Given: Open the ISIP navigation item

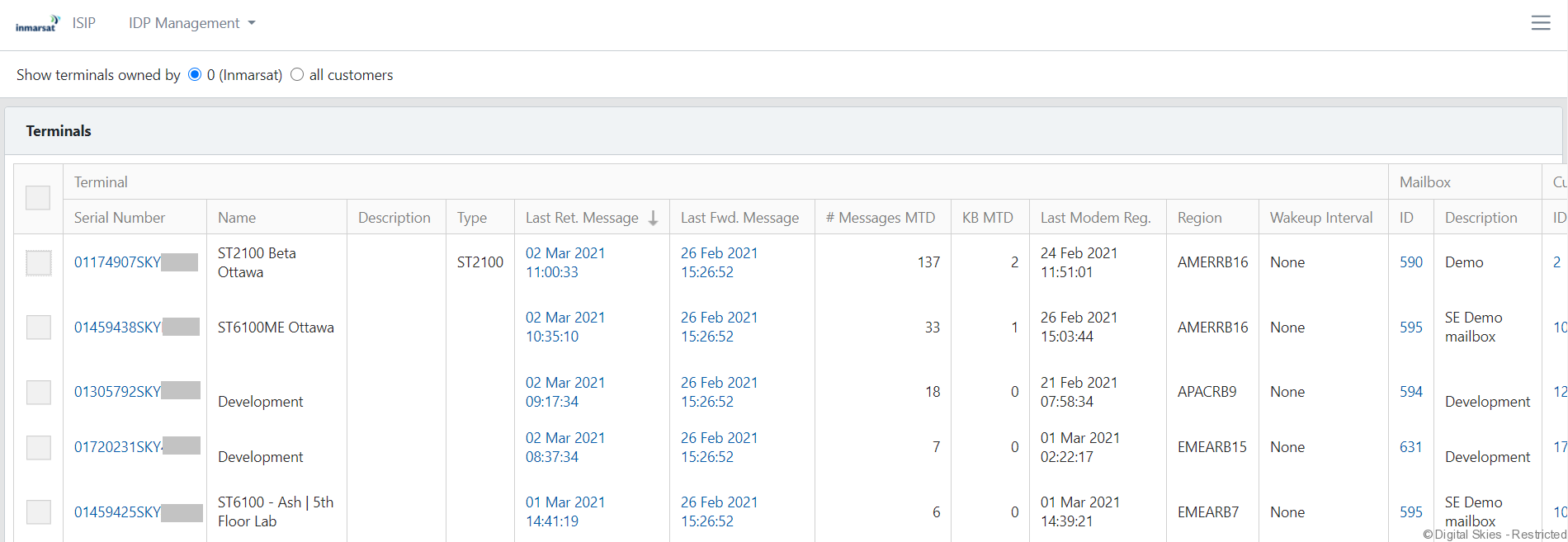Looking at the screenshot, I should [83, 23].
